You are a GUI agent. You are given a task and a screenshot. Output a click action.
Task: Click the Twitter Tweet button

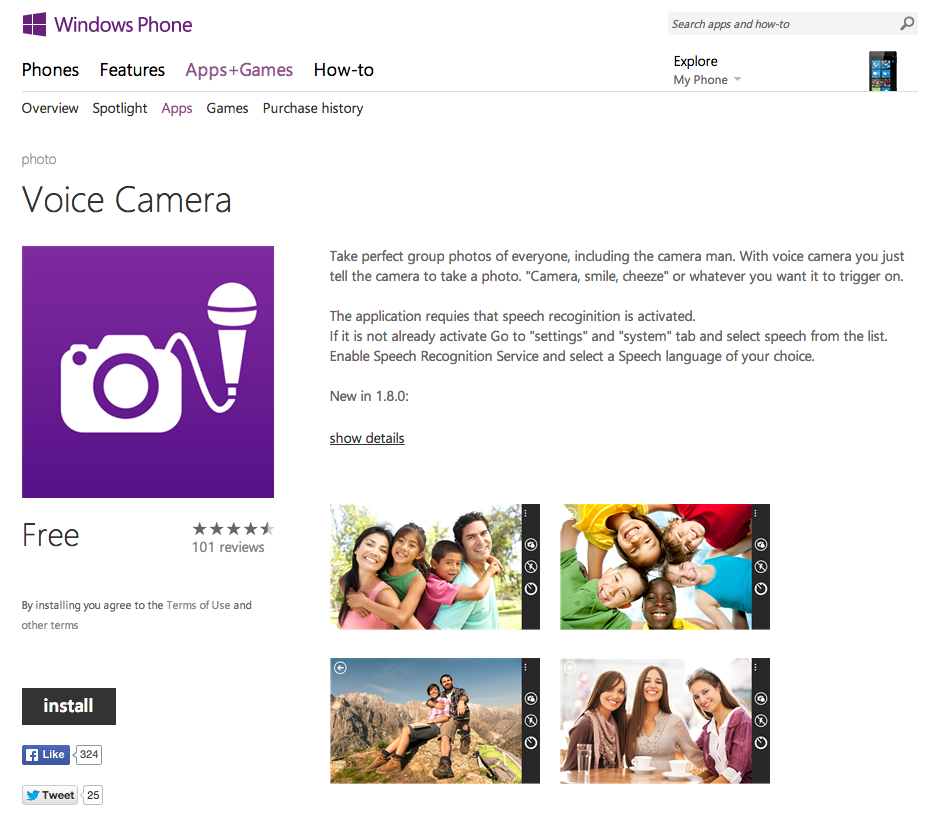click(50, 795)
